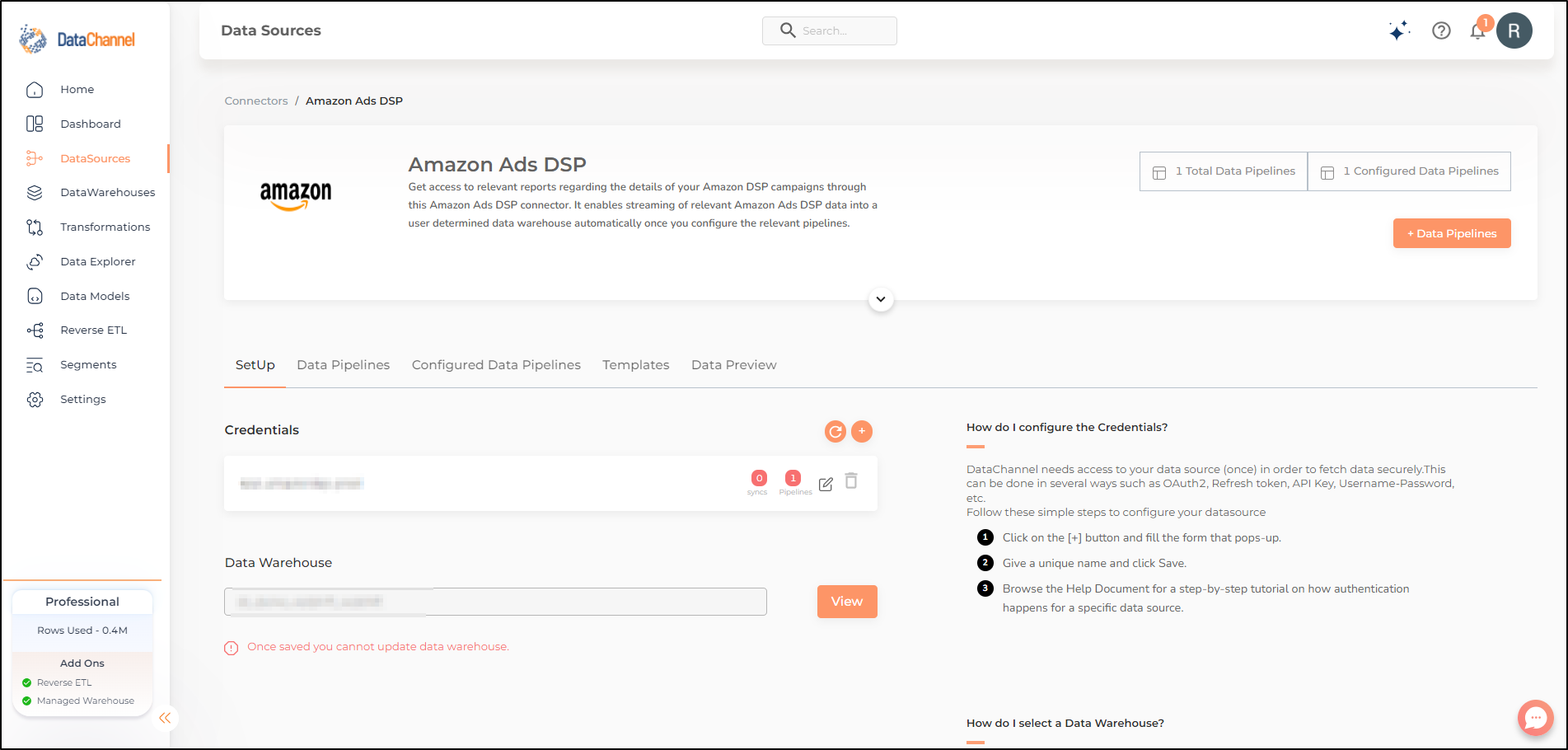Go to Dashboard in sidebar
The height and width of the screenshot is (750, 1568).
[91, 124]
